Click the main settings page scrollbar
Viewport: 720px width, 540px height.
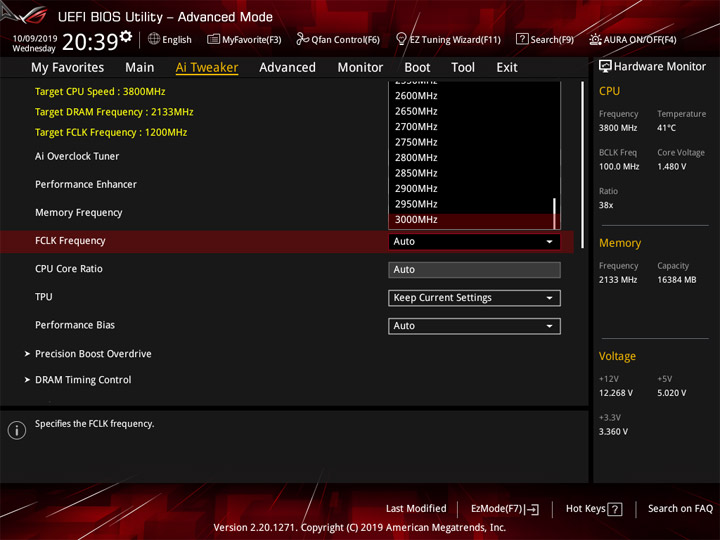pyautogui.click(x=583, y=165)
